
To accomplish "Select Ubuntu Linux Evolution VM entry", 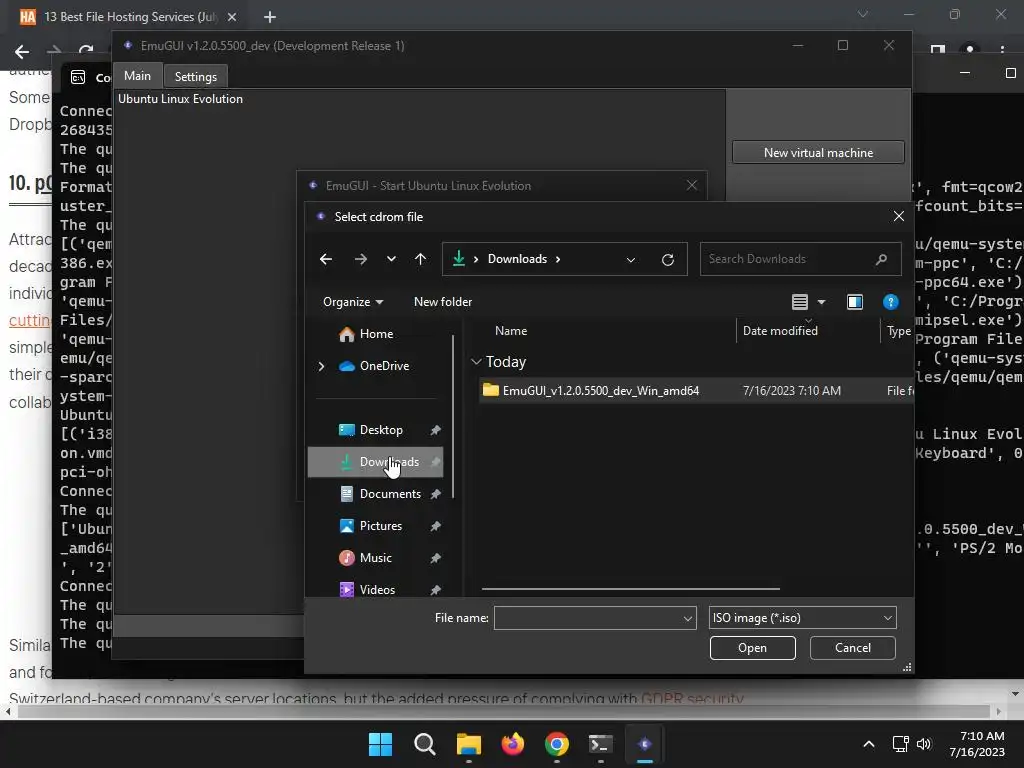I will pos(180,99).
